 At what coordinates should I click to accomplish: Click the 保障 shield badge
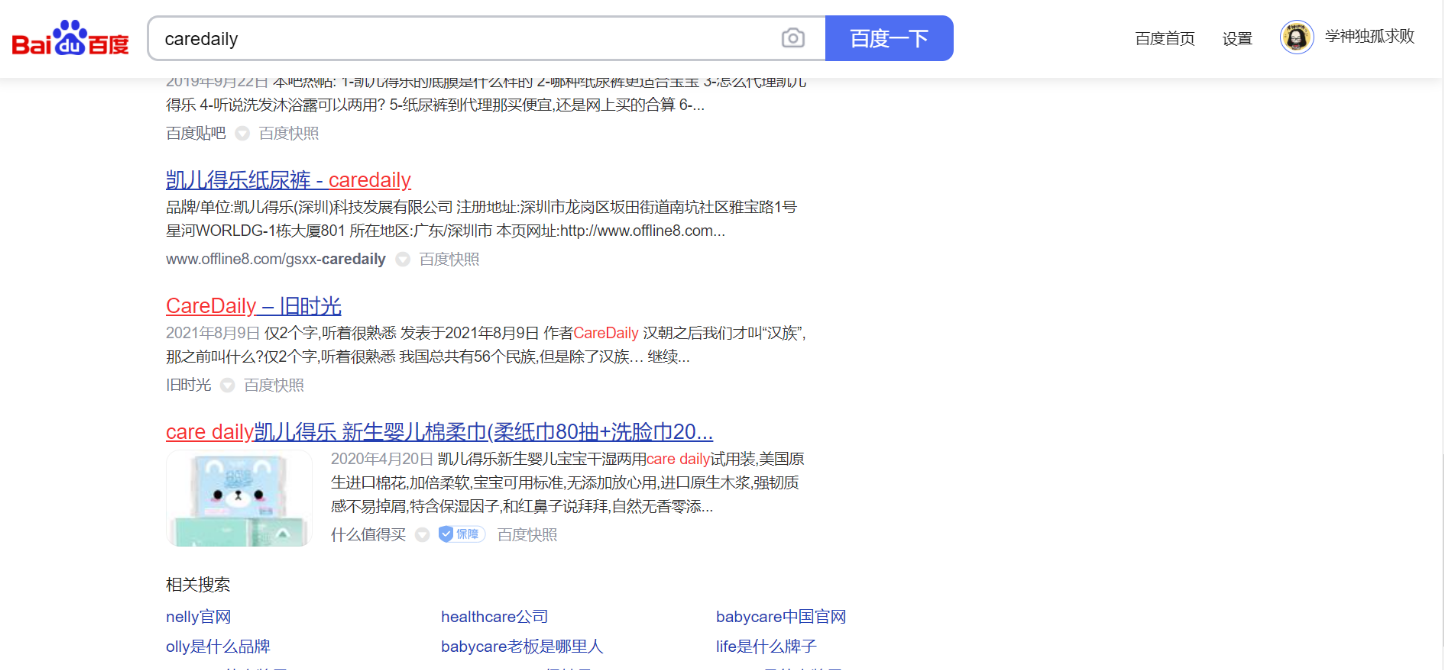(x=462, y=534)
